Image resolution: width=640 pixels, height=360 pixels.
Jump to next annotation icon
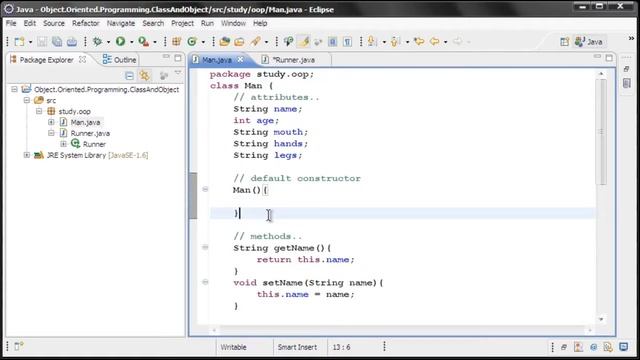[372, 41]
